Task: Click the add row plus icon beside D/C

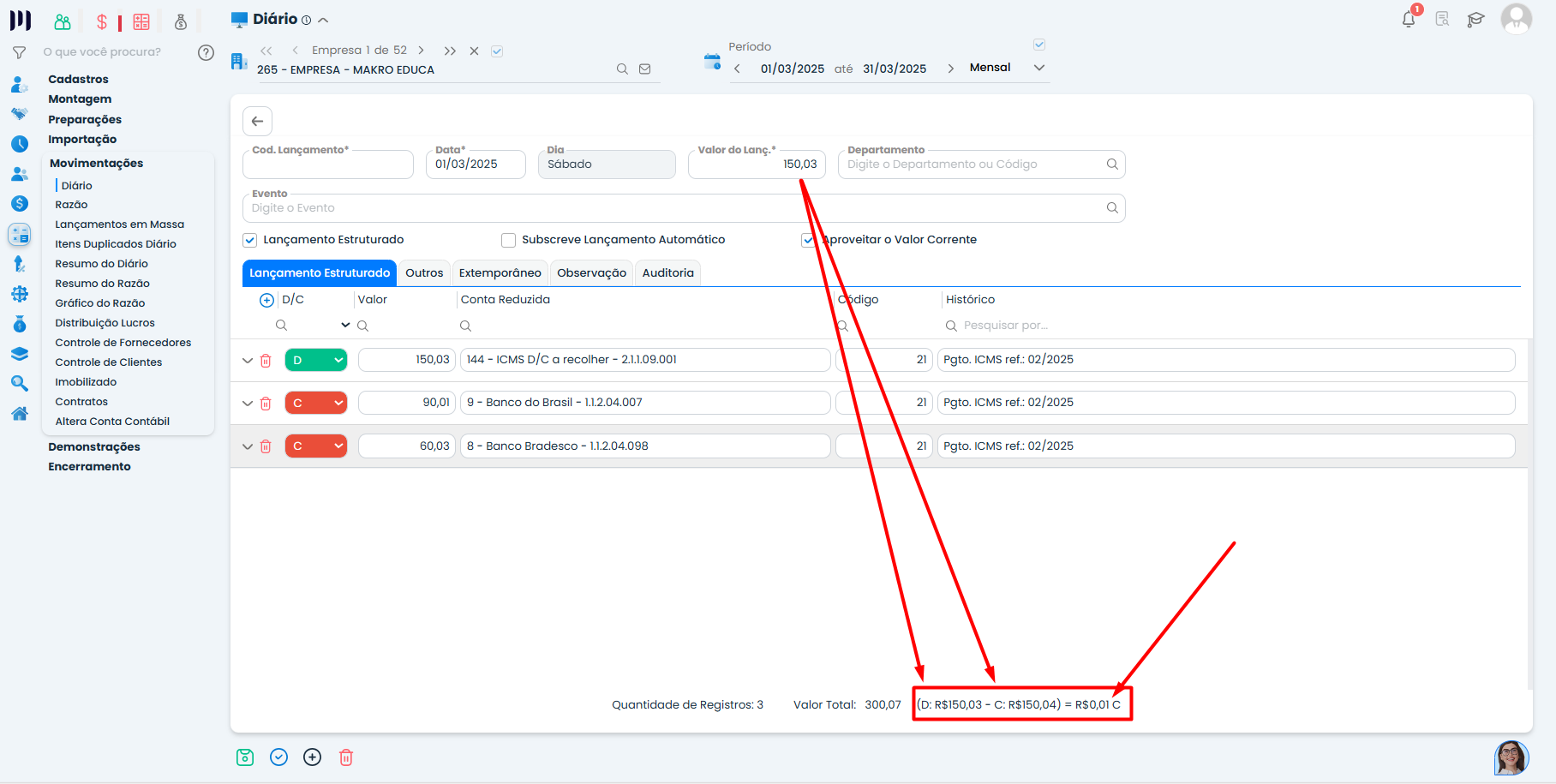Action: (266, 300)
